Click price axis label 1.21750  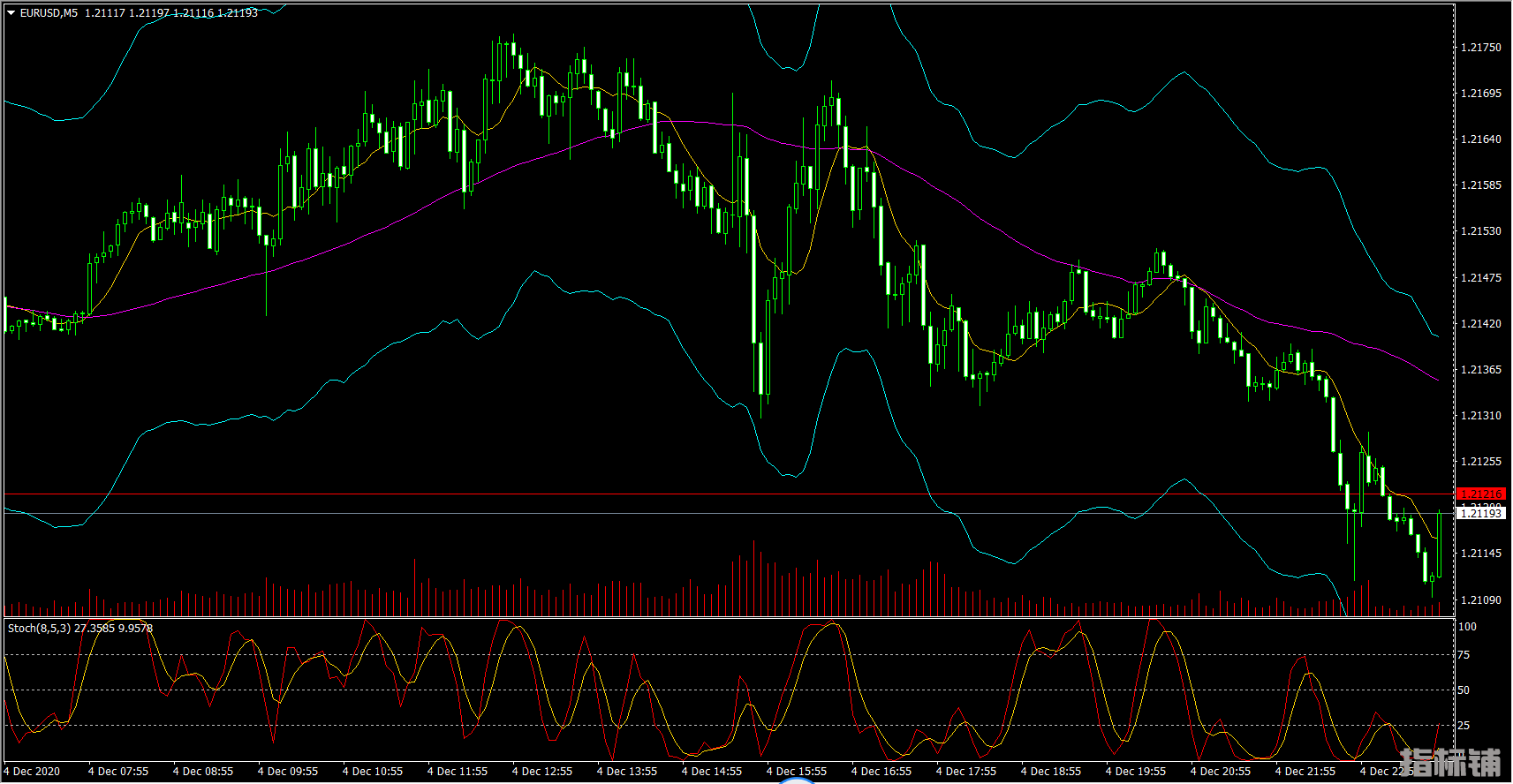(1480, 48)
